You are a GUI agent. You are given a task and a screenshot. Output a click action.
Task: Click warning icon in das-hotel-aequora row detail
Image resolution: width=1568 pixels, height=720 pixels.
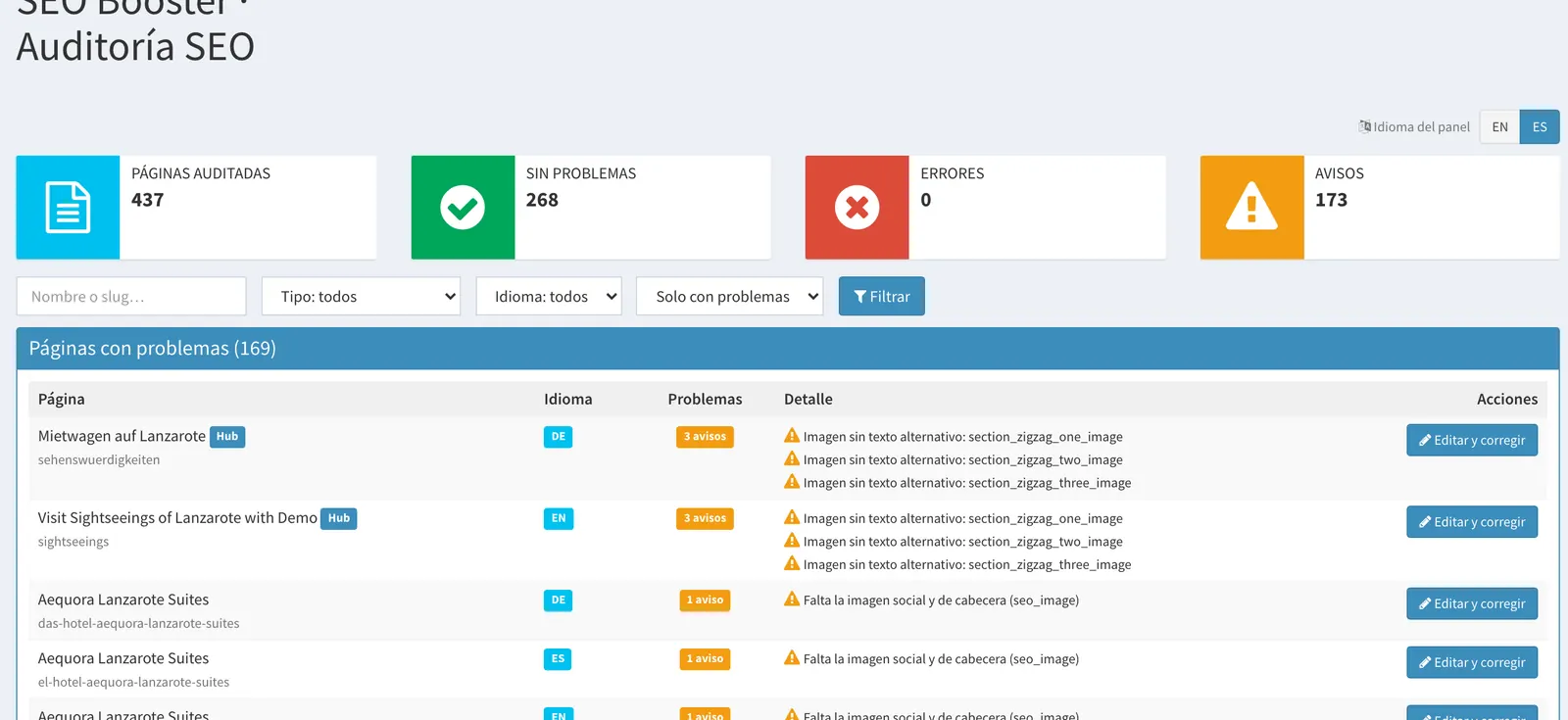coord(792,600)
